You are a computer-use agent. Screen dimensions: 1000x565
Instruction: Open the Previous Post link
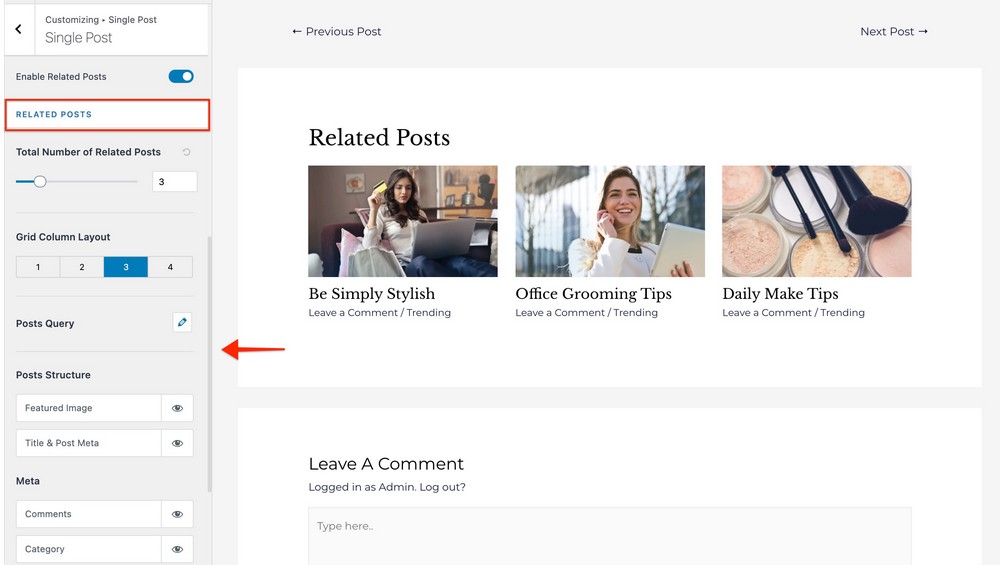336,31
